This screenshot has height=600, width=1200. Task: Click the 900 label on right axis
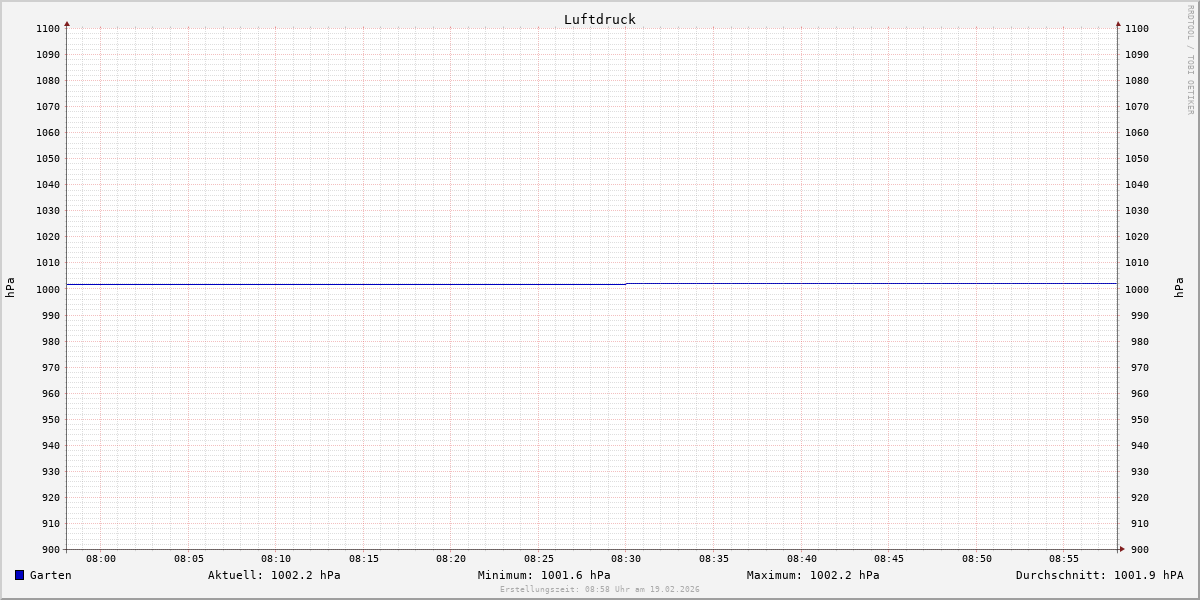tap(1137, 549)
